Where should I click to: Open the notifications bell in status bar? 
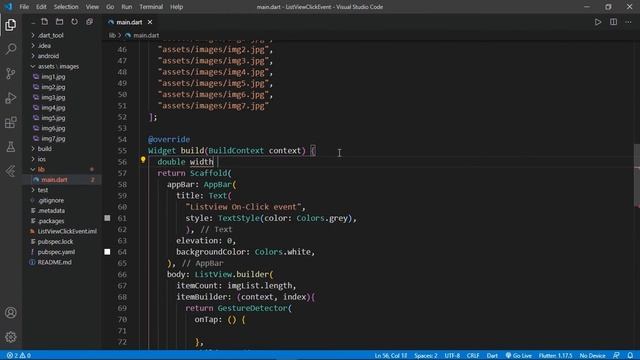631,356
